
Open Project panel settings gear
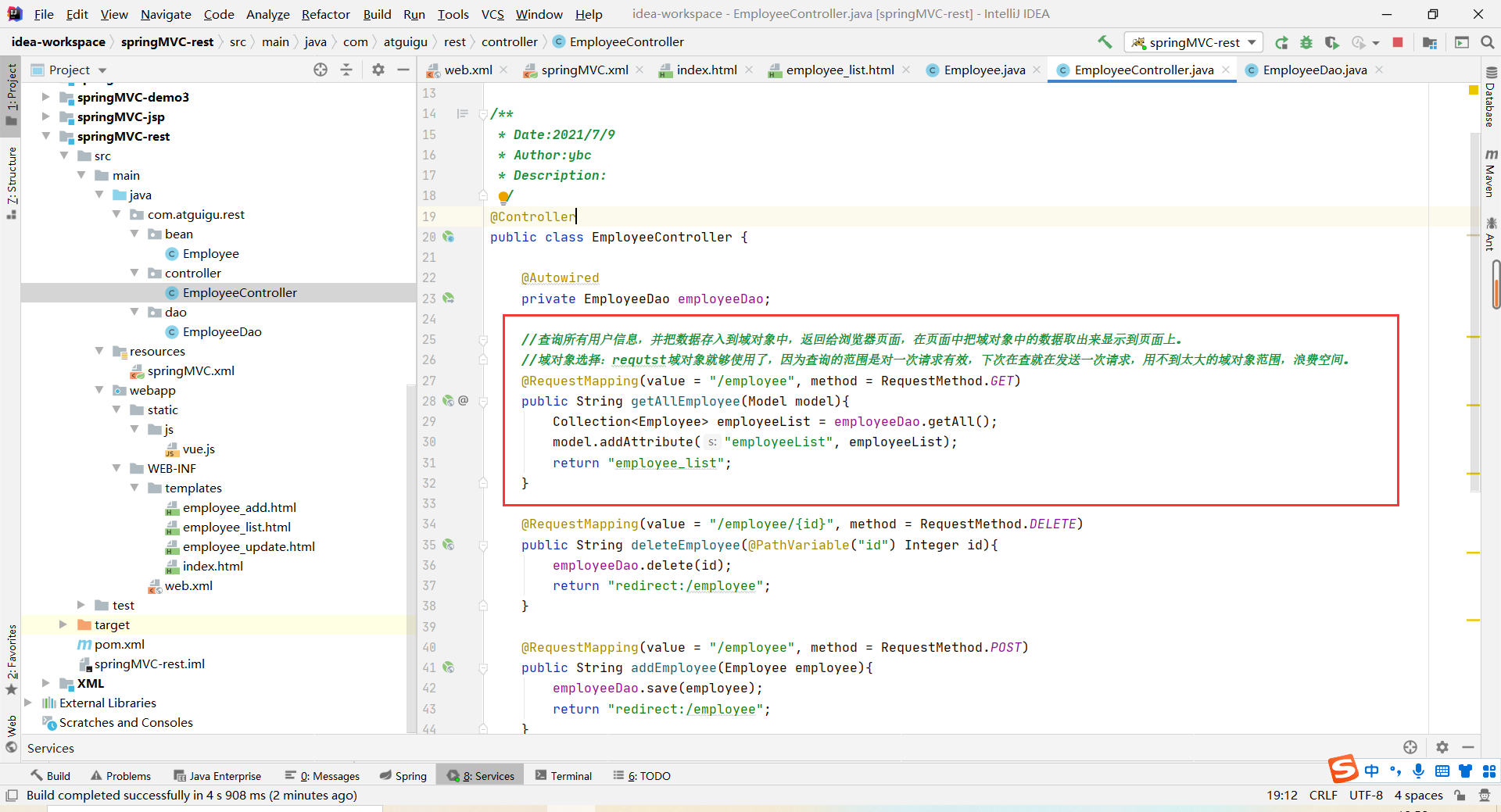pos(378,70)
